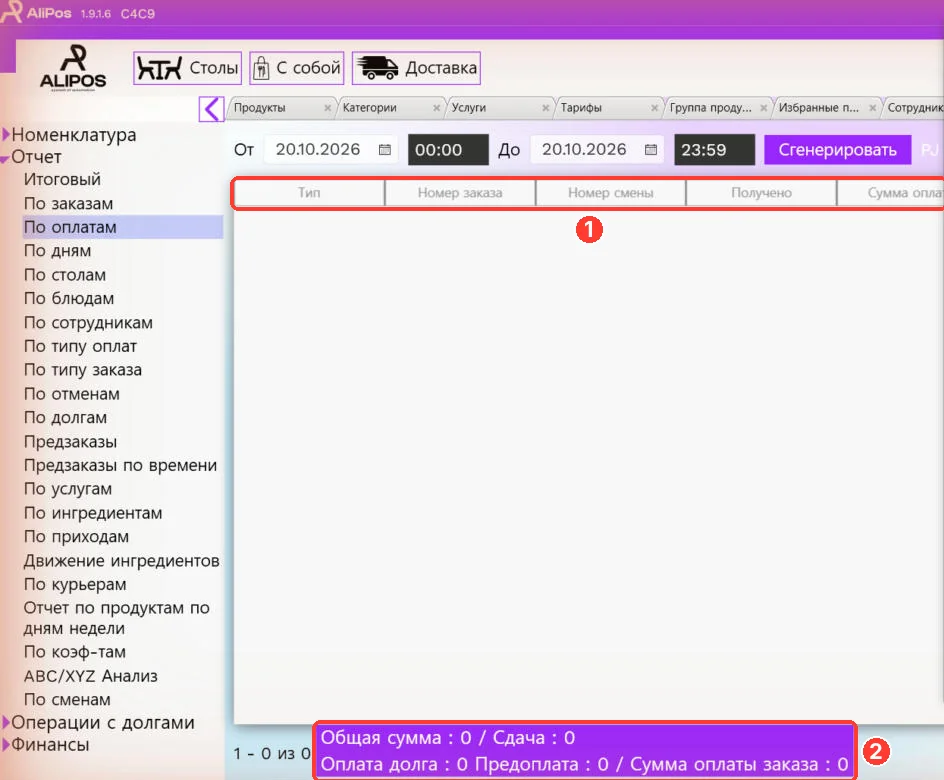This screenshot has width=944, height=780.
Task: Close the Категории tab
Action: [436, 108]
